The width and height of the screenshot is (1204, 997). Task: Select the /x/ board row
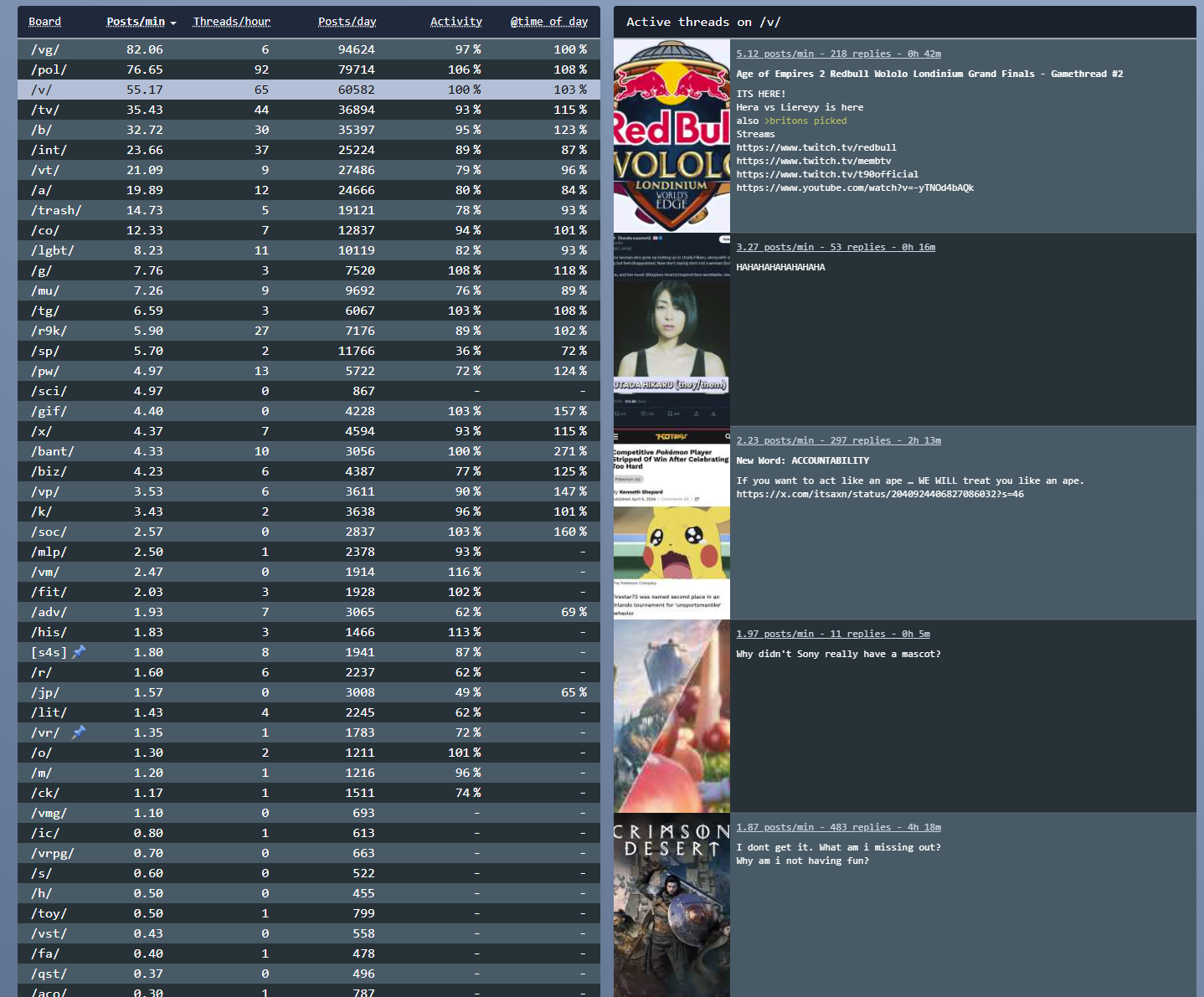pyautogui.click(x=309, y=431)
